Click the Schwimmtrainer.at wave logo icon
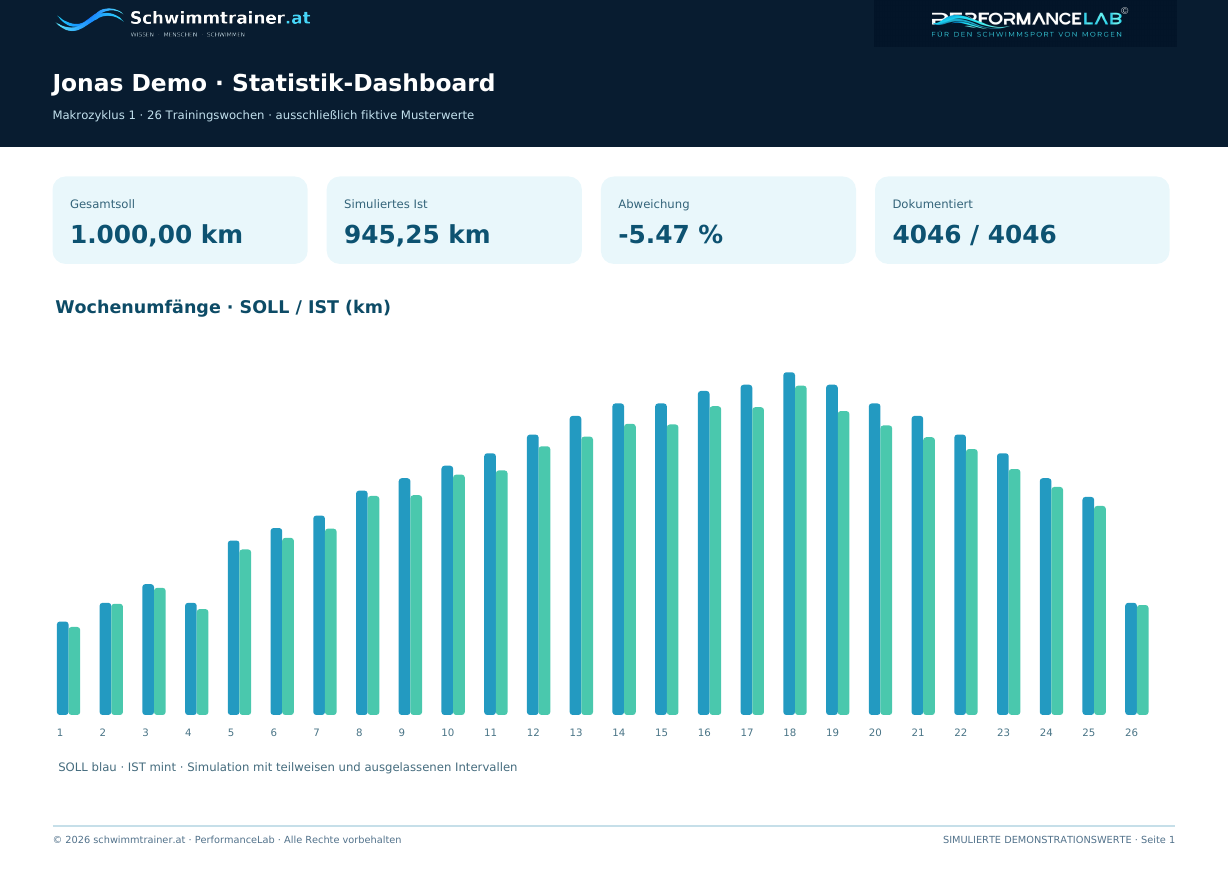This screenshot has width=1228, height=869. pyautogui.click(x=90, y=19)
